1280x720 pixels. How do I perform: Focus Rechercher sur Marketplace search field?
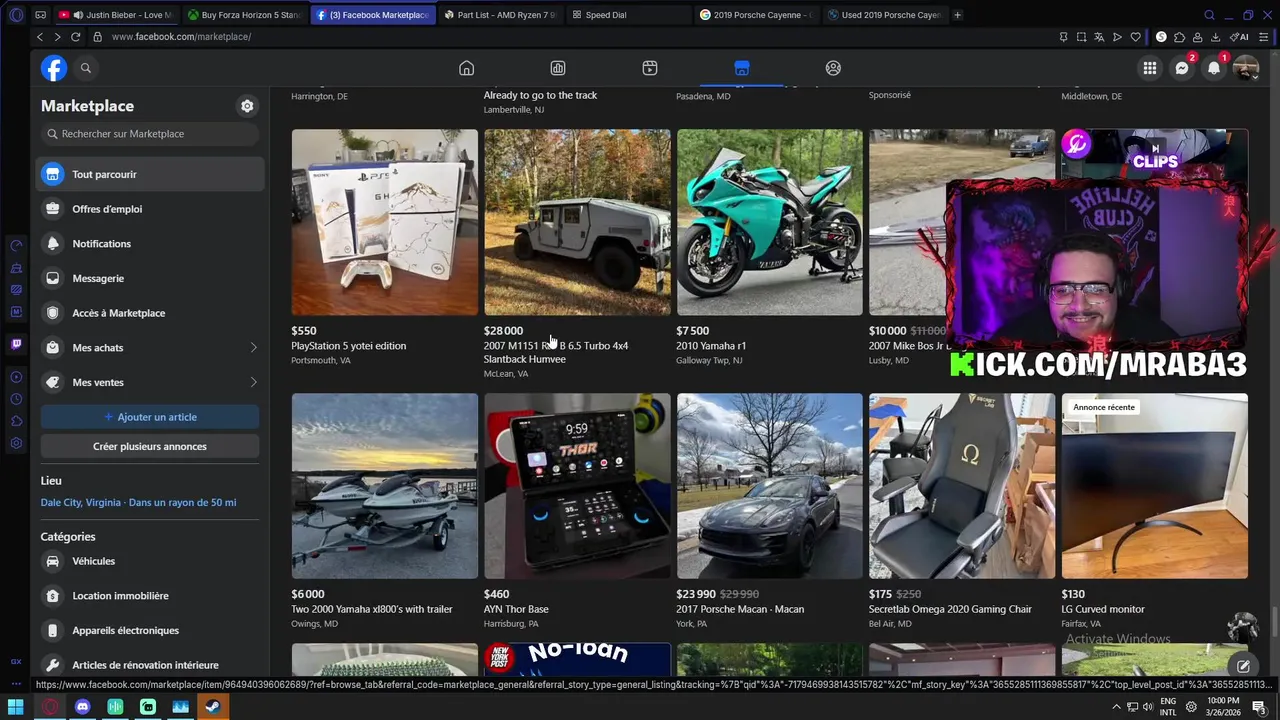click(150, 134)
